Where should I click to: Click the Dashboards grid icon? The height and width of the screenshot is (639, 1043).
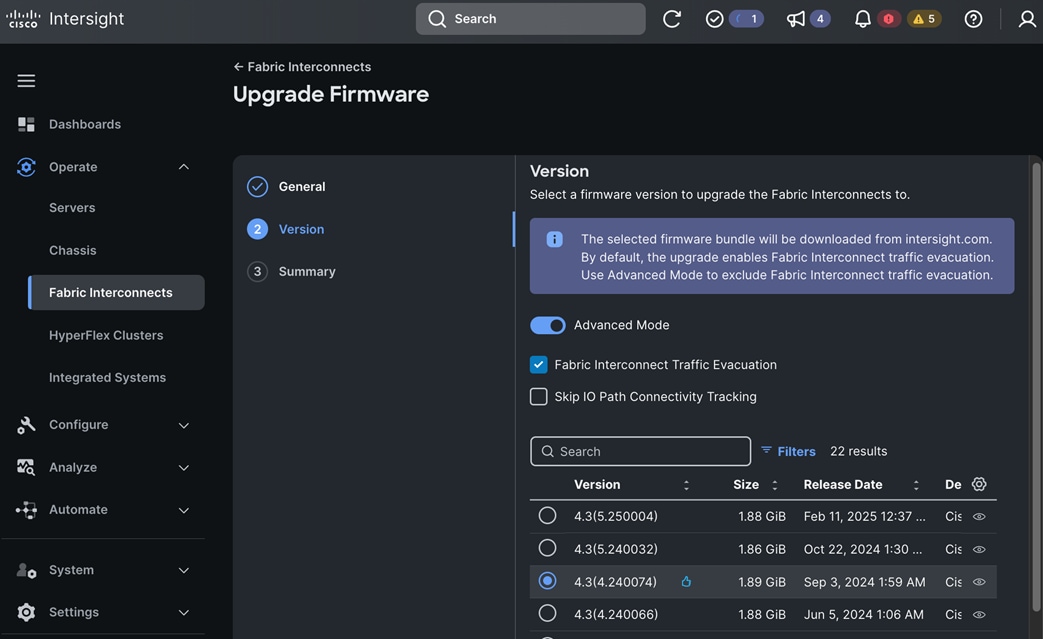(26, 124)
